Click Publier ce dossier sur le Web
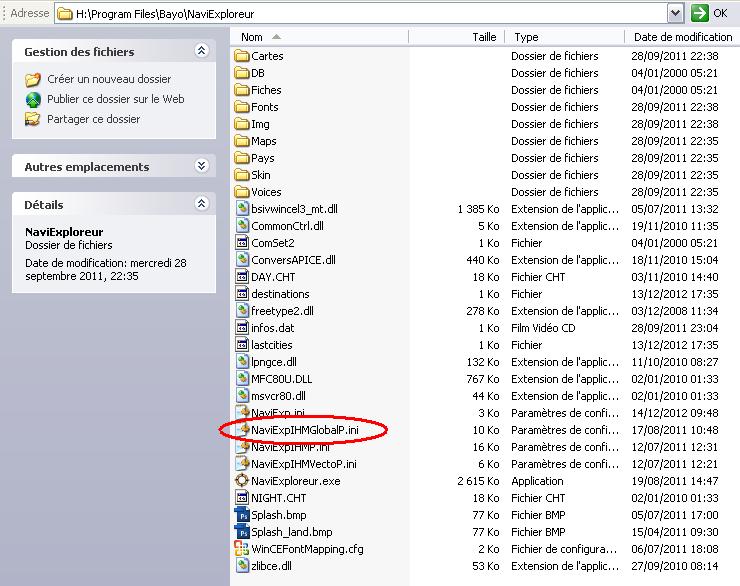The height and width of the screenshot is (586, 740). pyautogui.click(x=116, y=99)
